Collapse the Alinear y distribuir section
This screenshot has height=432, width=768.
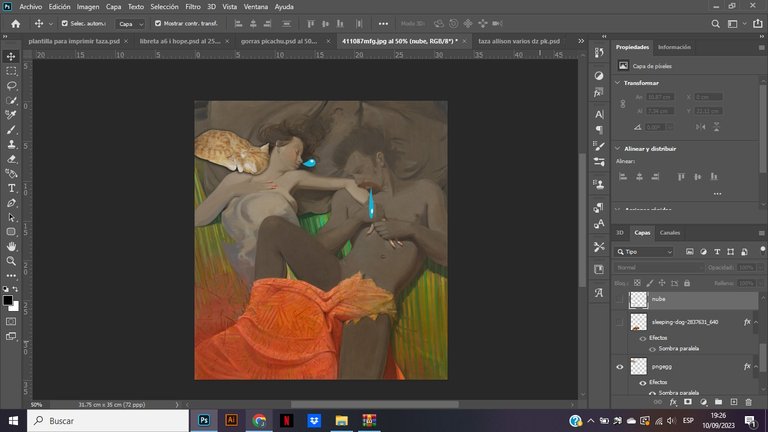tap(618, 148)
